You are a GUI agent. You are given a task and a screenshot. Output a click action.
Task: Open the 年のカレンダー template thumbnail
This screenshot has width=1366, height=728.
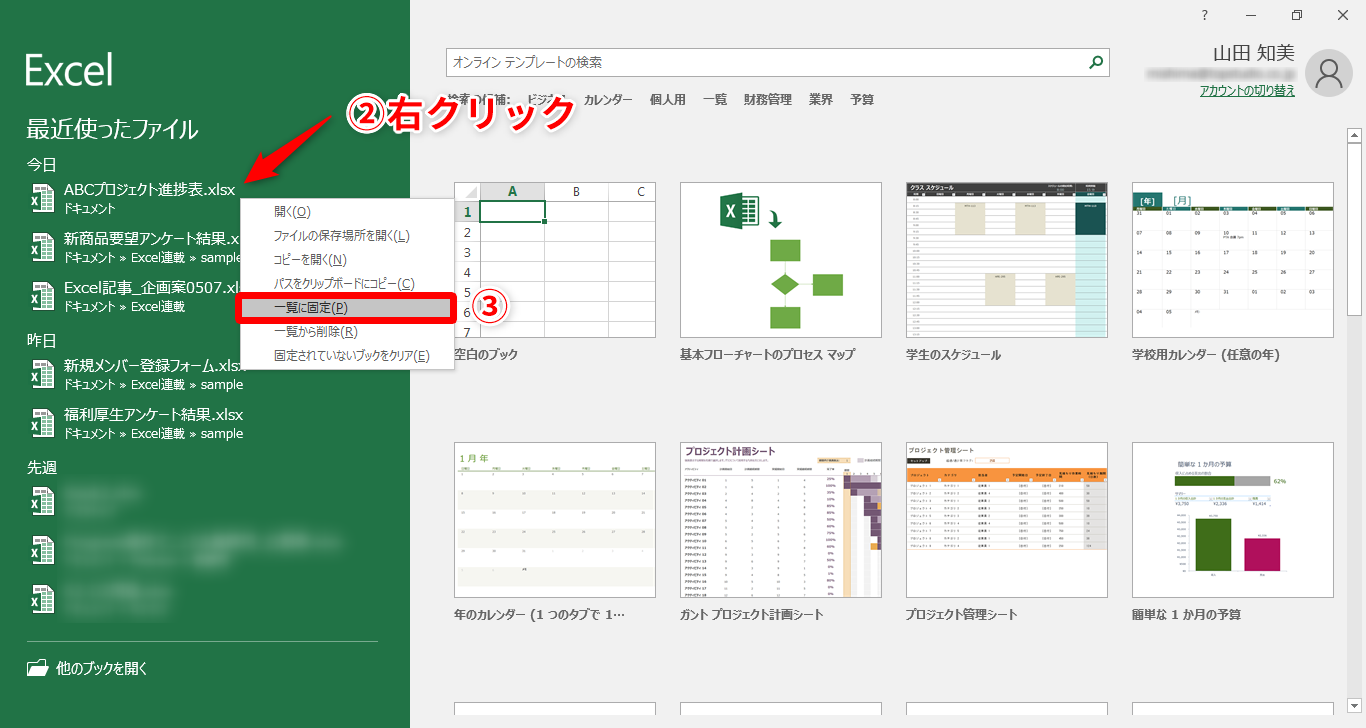(555, 520)
